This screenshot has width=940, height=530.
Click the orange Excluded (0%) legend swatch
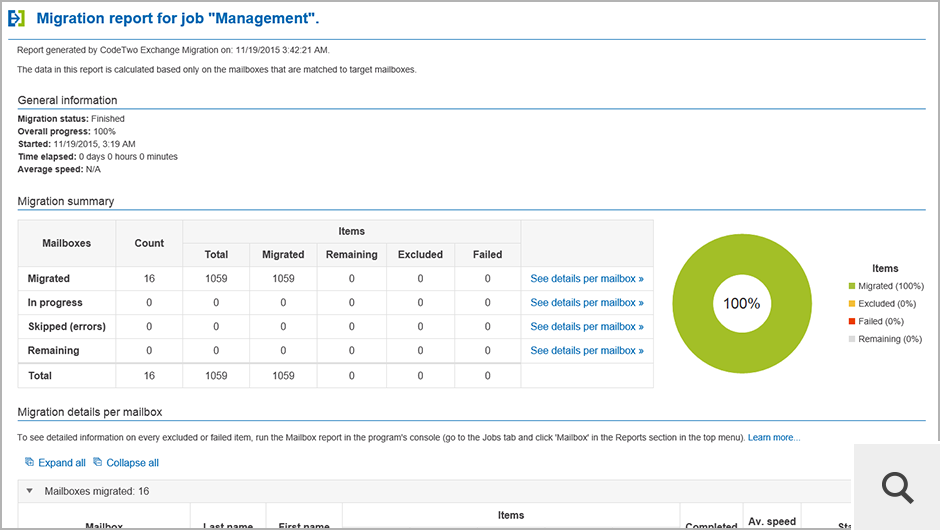point(852,303)
